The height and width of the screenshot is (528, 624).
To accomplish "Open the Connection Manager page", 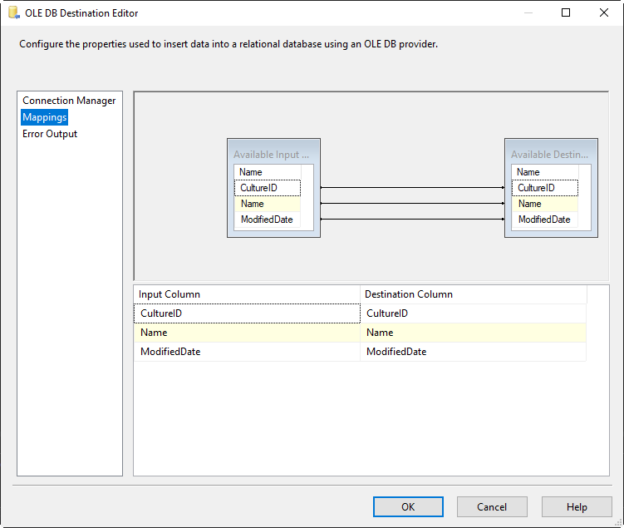I will pyautogui.click(x=69, y=100).
